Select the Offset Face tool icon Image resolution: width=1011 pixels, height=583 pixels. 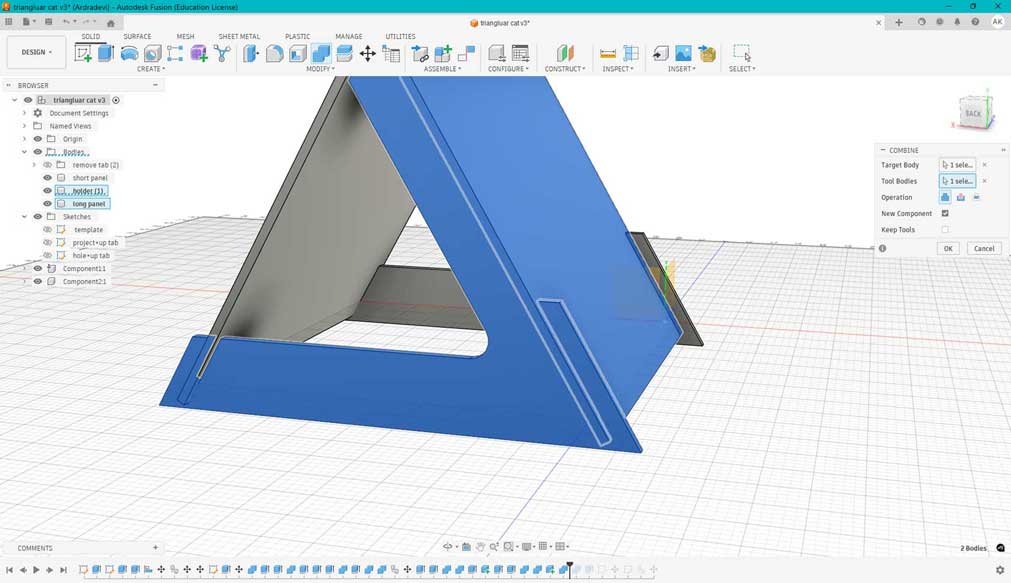[x=344, y=53]
